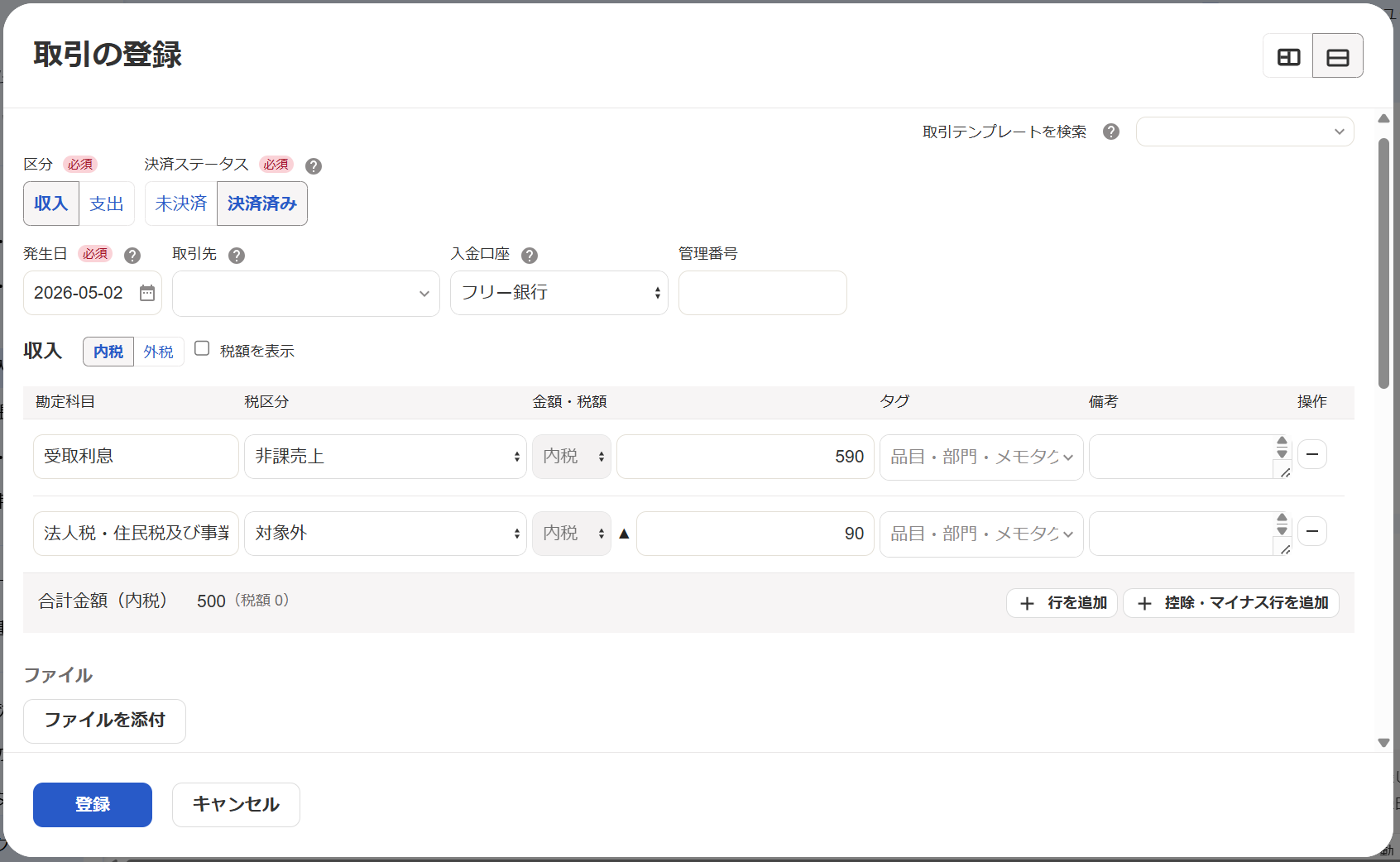Click the amount field showing 90
Image resolution: width=1400 pixels, height=862 pixels.
[755, 534]
